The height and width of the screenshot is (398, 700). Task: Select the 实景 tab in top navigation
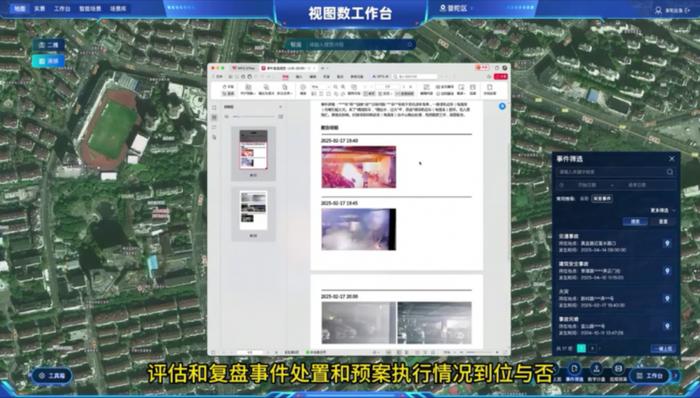pyautogui.click(x=40, y=8)
